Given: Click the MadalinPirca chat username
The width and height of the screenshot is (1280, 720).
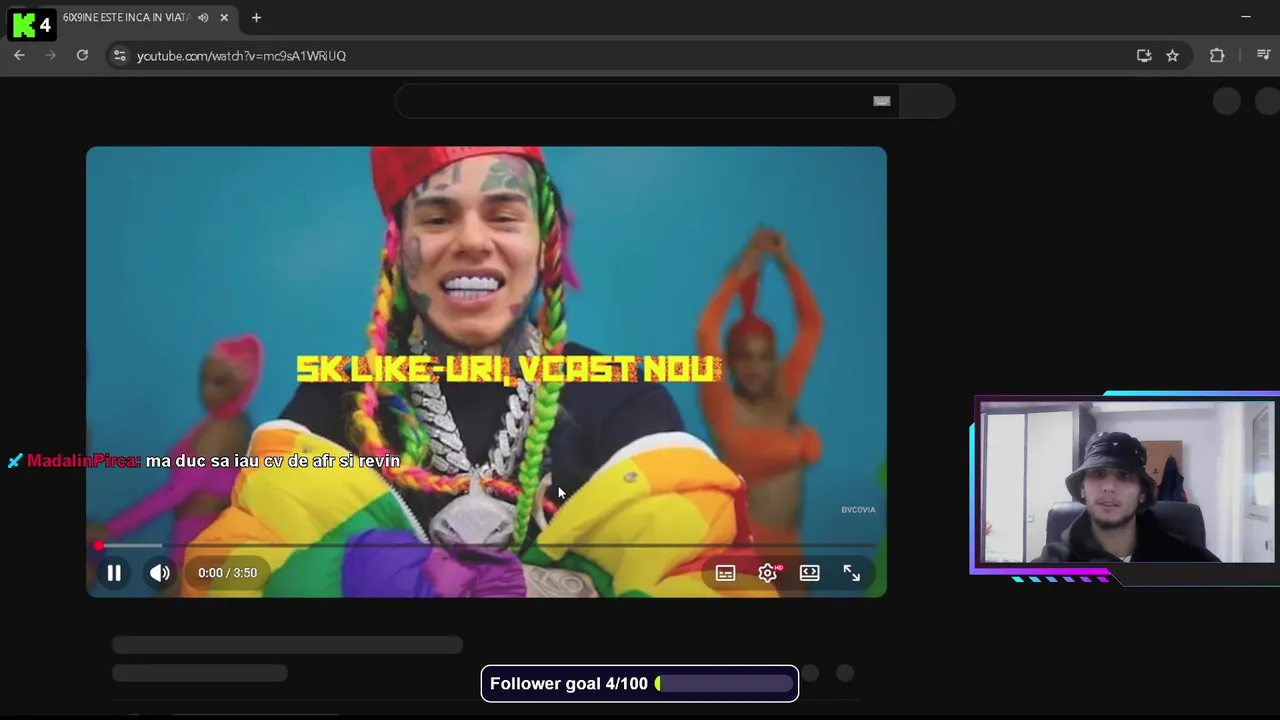Looking at the screenshot, I should [82, 461].
